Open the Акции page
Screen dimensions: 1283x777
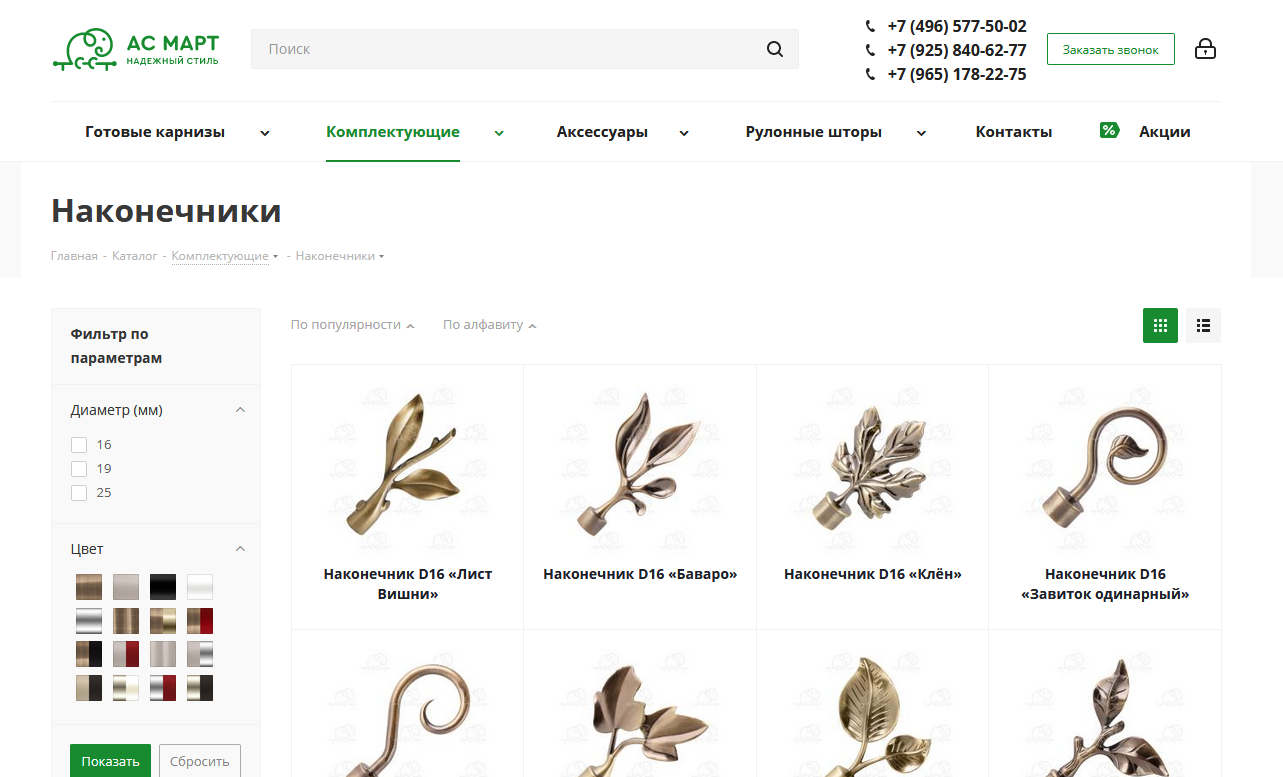pyautogui.click(x=1164, y=132)
